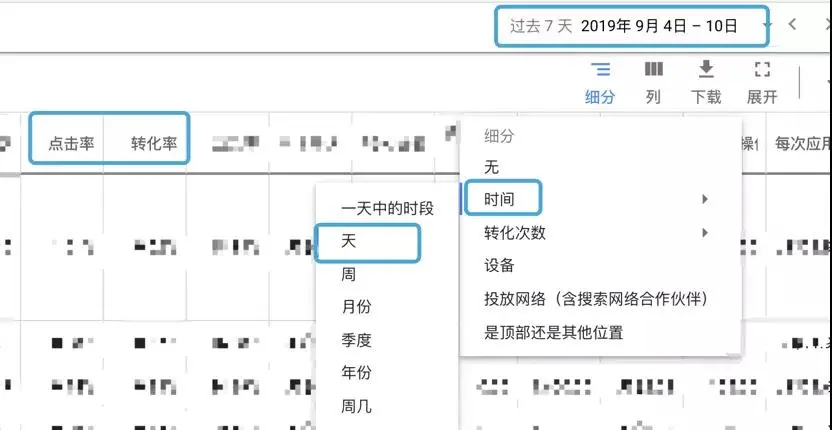This screenshot has height=430, width=832.
Task: Sort by 转化率 column header
Action: (x=153, y=144)
